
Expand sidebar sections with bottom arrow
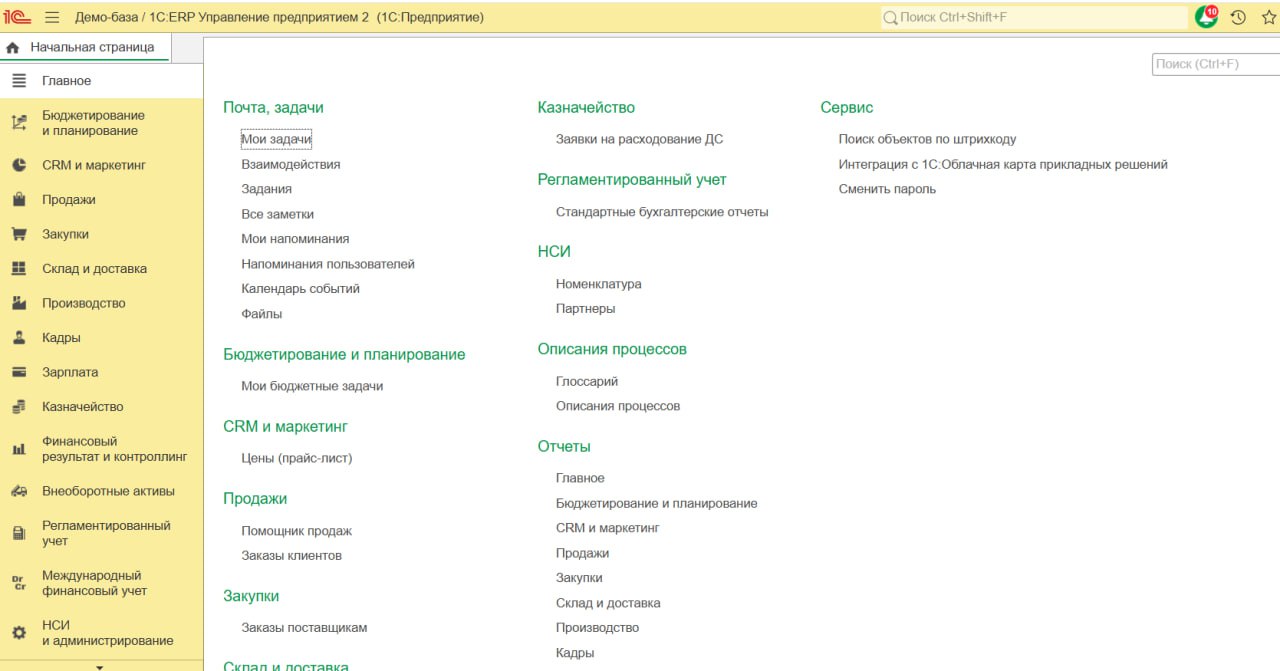point(99,665)
